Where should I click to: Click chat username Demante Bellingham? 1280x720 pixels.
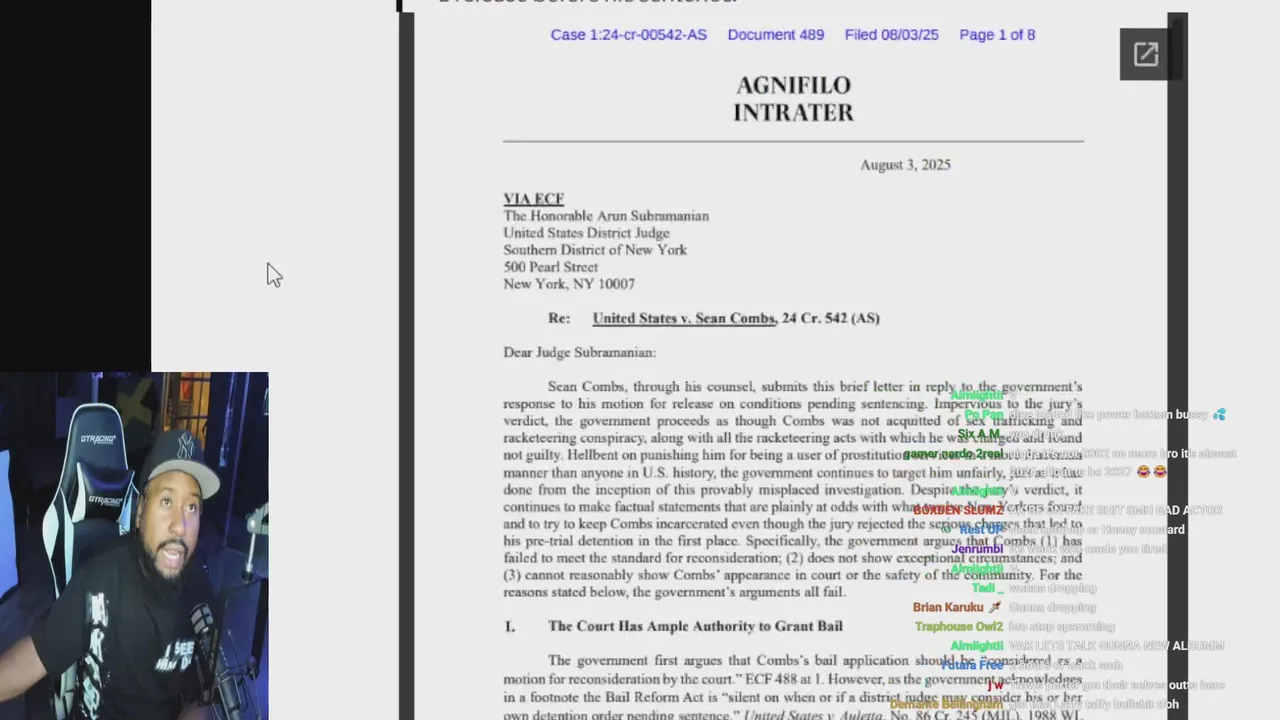[946, 704]
